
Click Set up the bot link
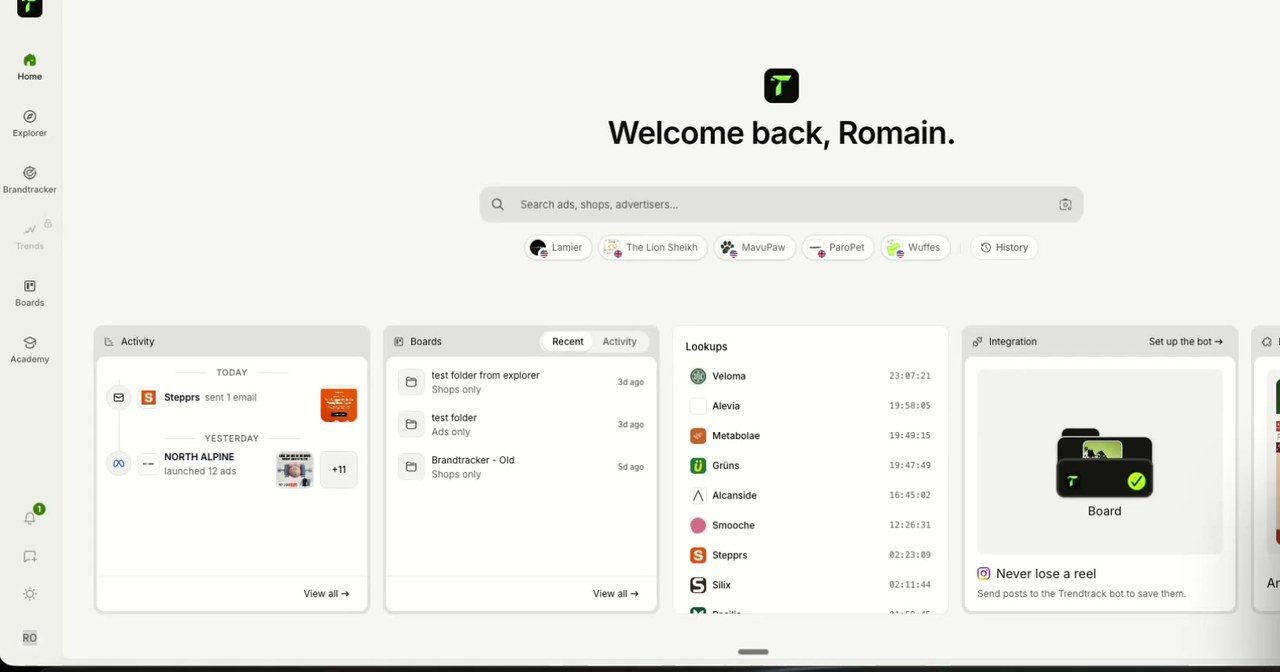[x=1185, y=341]
